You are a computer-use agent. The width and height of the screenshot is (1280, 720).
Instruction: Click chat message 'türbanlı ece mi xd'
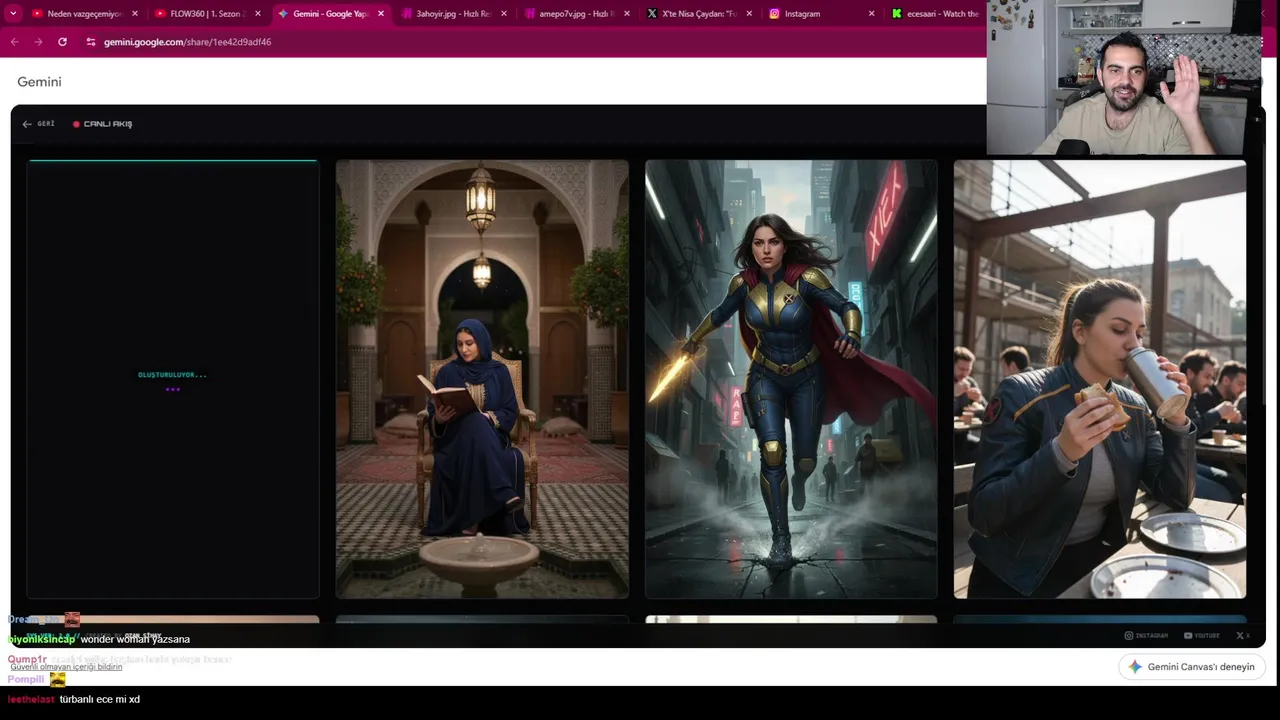[x=100, y=699]
